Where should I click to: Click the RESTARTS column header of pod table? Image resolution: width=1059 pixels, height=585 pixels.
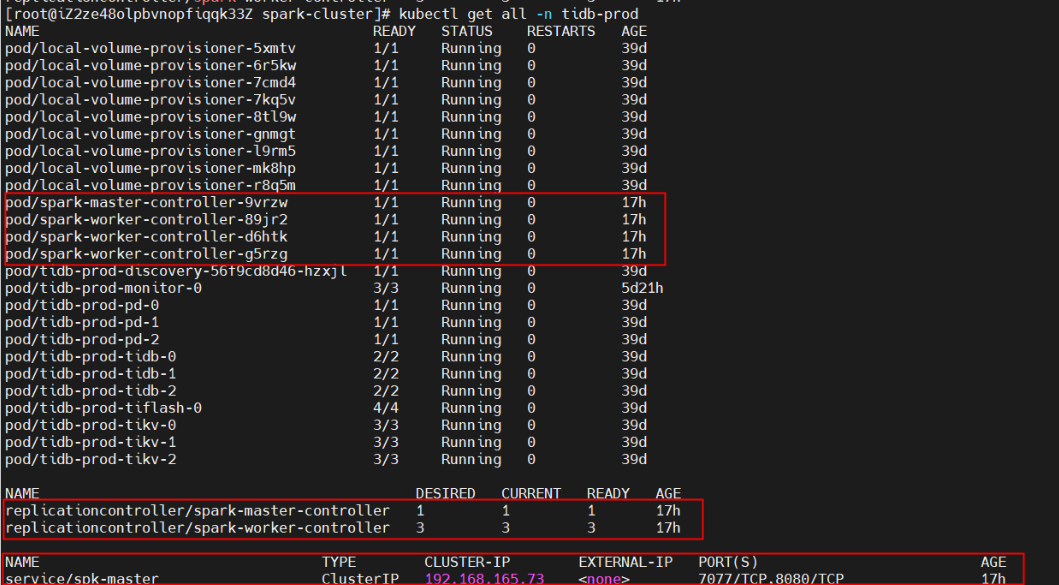pos(561,32)
